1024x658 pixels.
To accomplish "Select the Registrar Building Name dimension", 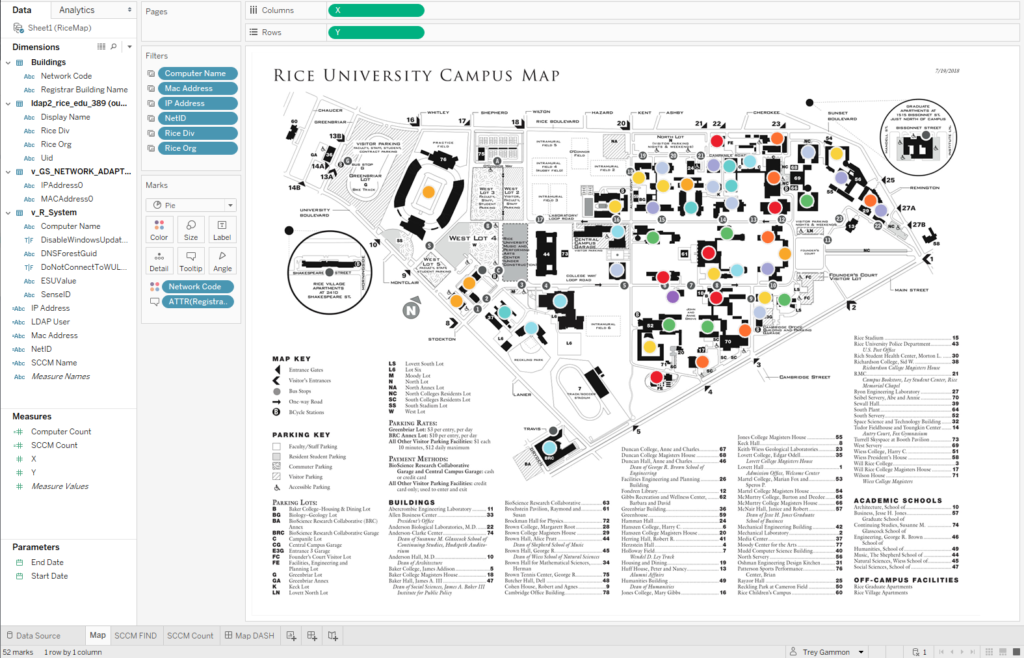I will [x=84, y=90].
